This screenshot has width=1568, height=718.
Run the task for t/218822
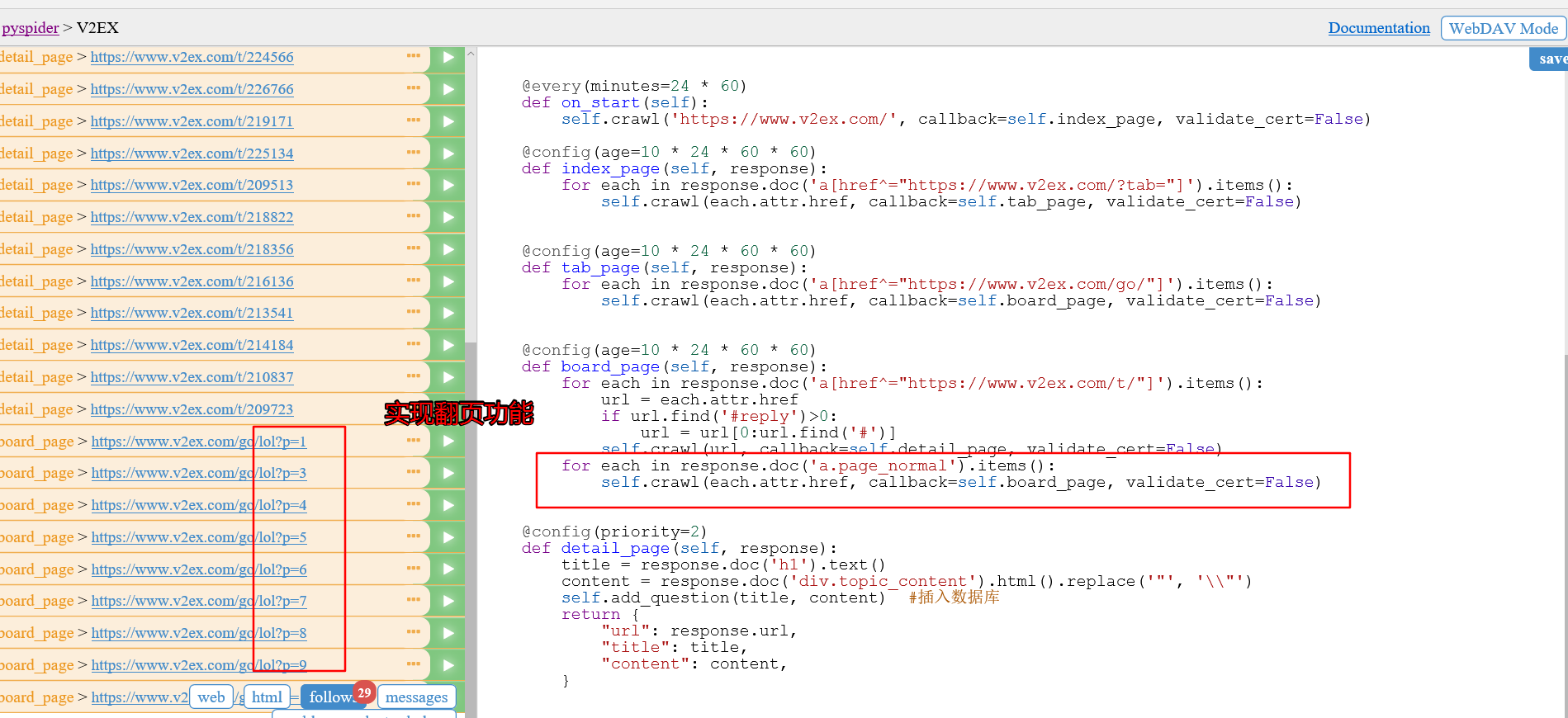(x=448, y=217)
